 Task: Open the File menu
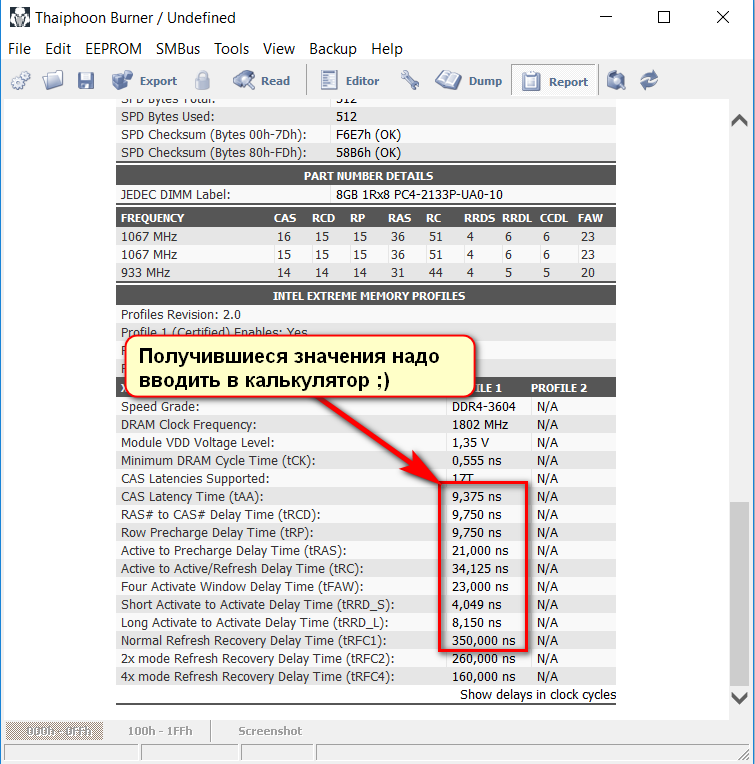click(19, 49)
